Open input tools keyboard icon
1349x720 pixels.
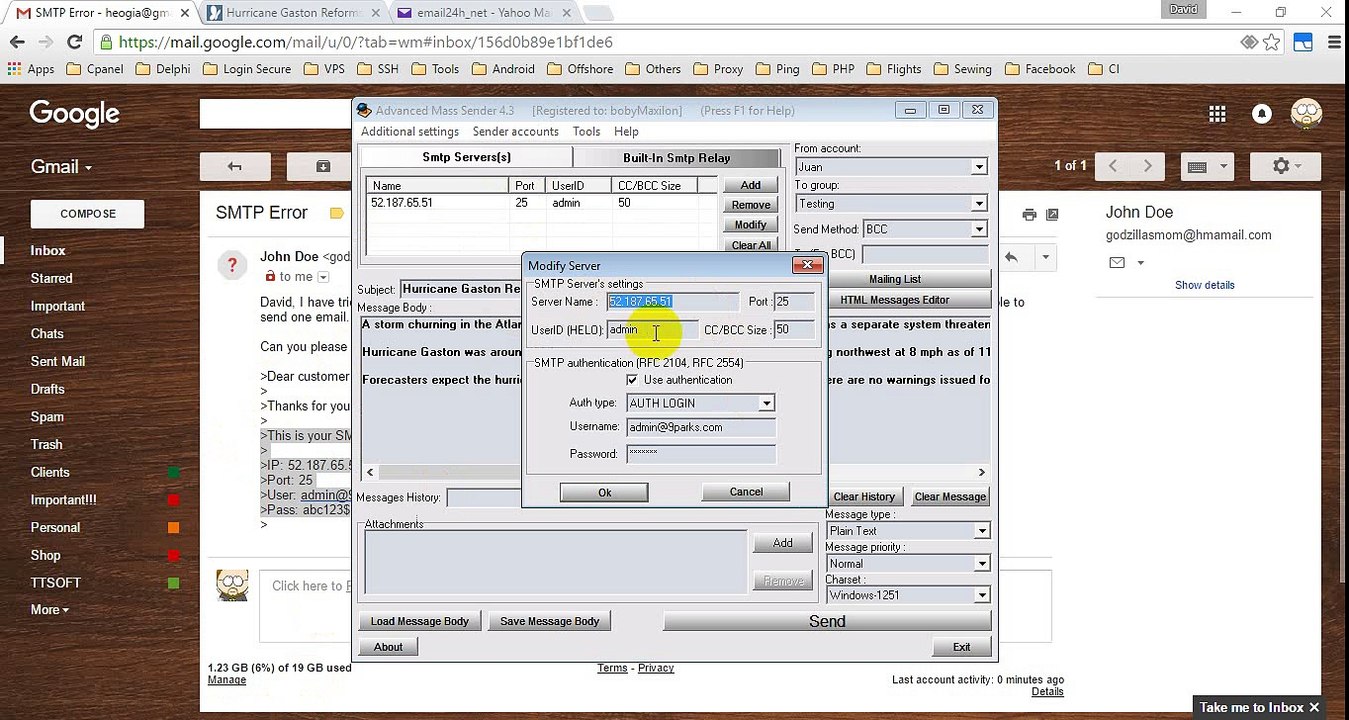(1207, 166)
